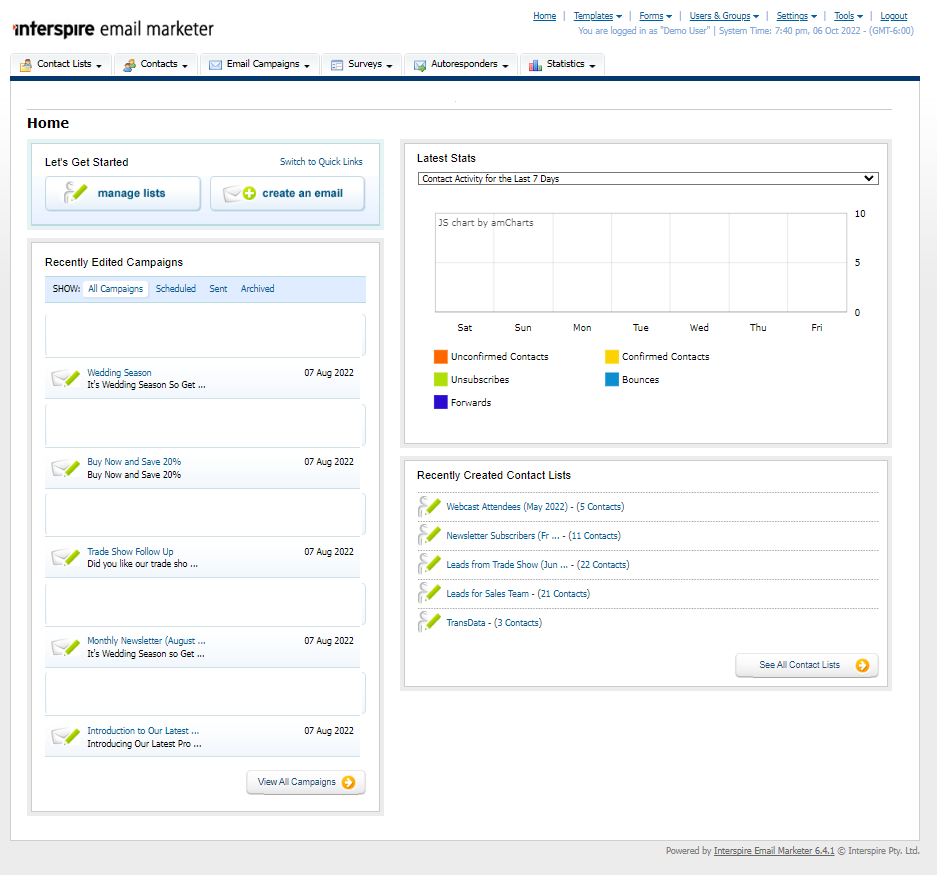Switch to the Scheduled campaigns filter
The width and height of the screenshot is (937, 875).
coord(176,288)
